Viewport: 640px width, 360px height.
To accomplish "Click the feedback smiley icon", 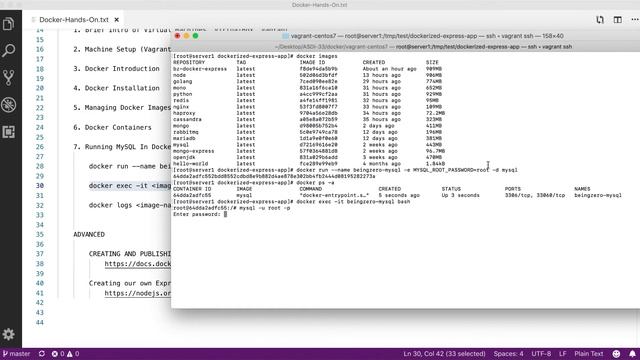I will tap(616, 354).
